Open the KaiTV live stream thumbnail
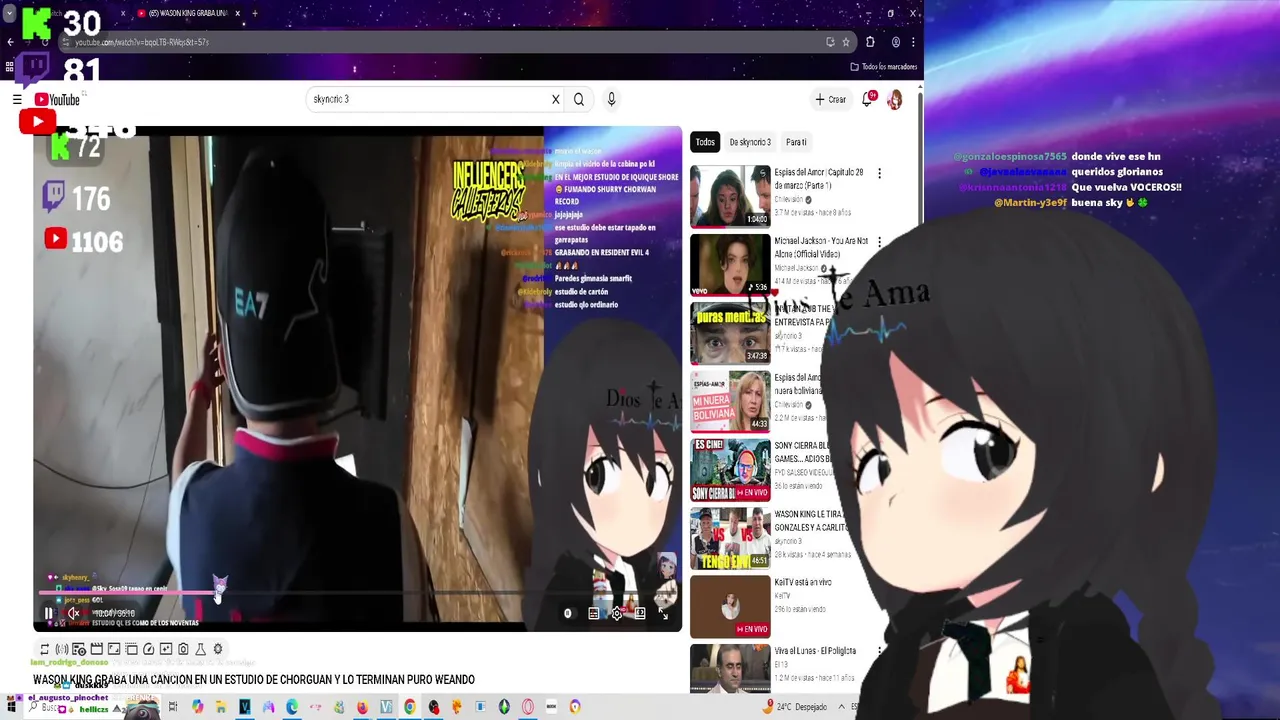 (x=730, y=607)
